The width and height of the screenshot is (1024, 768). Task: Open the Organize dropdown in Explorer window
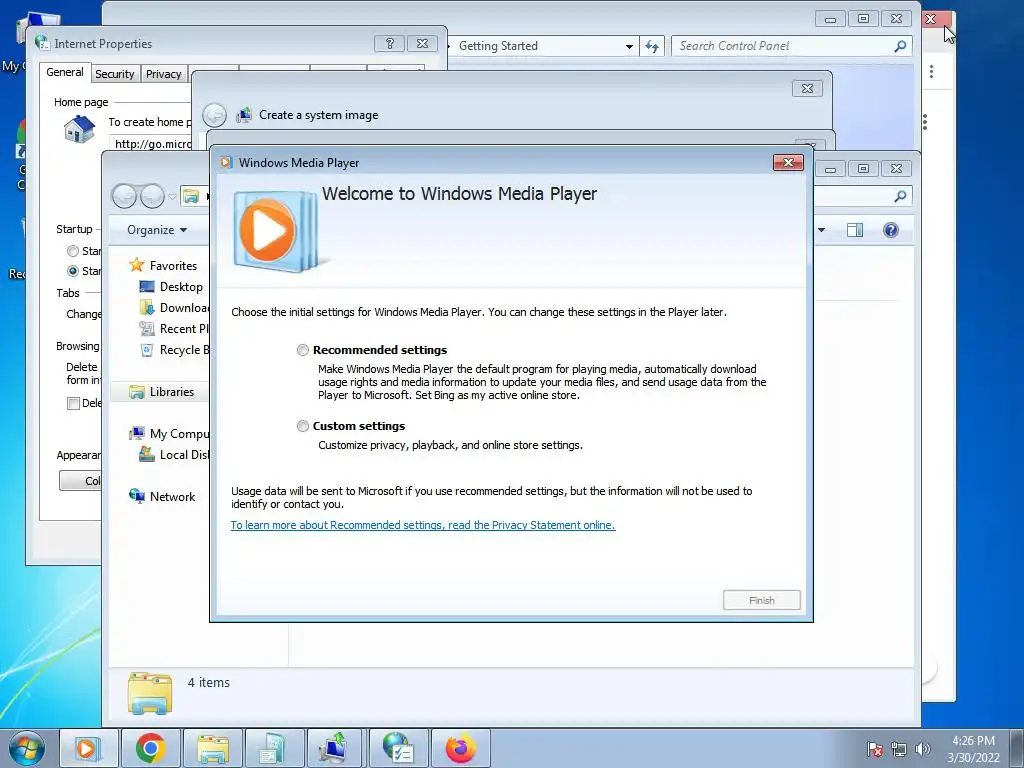(x=157, y=230)
